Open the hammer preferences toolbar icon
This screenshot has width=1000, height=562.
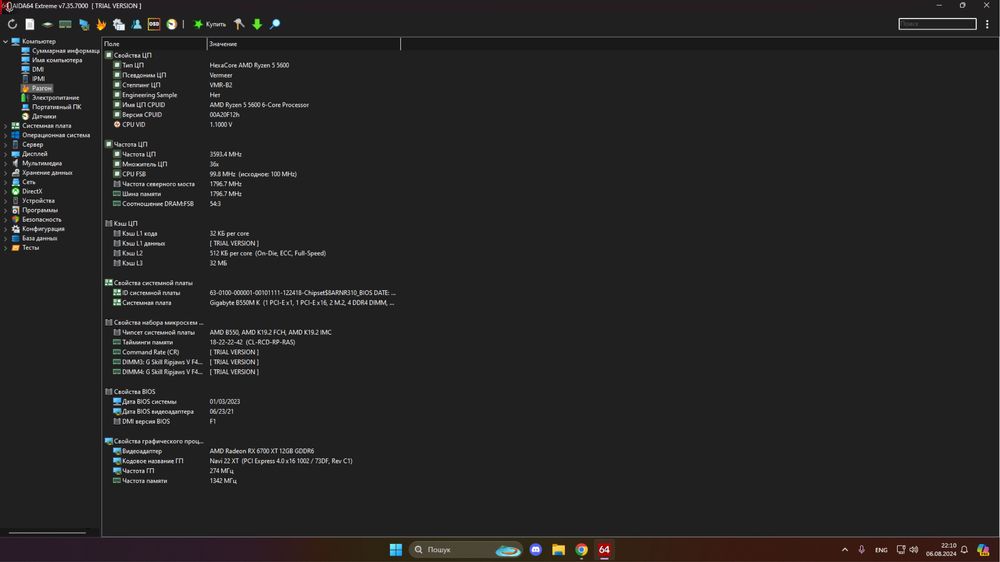[x=239, y=24]
